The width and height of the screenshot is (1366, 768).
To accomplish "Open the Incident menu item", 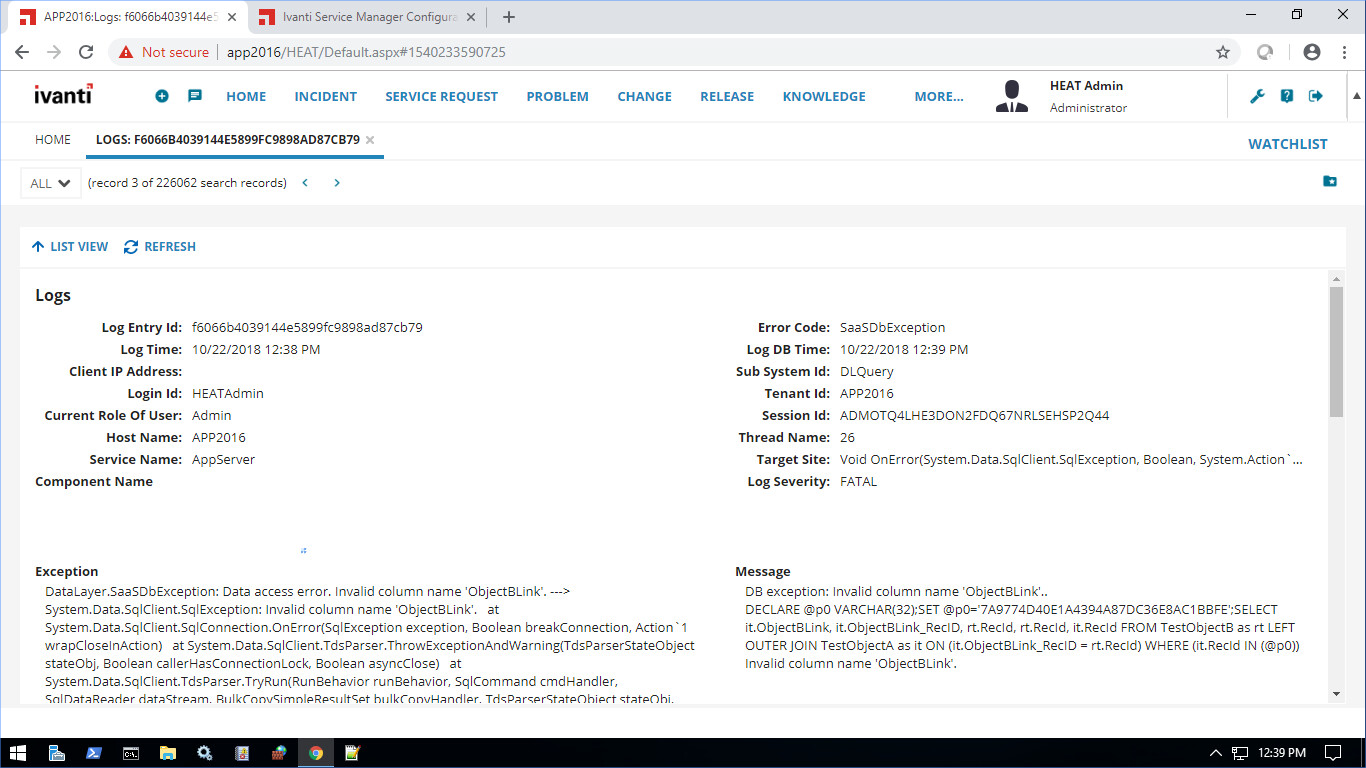I will click(325, 96).
